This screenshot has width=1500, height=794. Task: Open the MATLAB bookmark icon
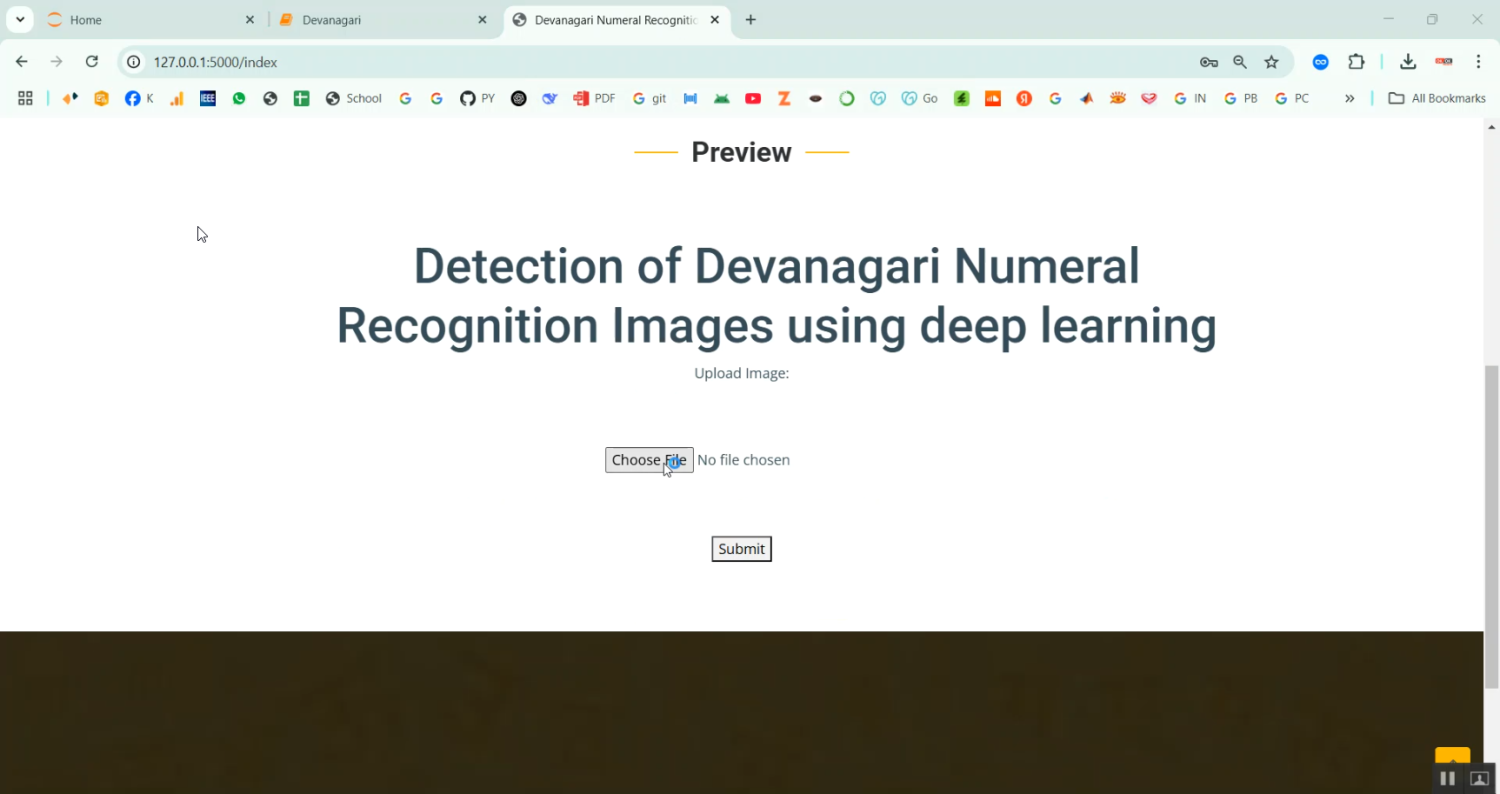(1086, 98)
